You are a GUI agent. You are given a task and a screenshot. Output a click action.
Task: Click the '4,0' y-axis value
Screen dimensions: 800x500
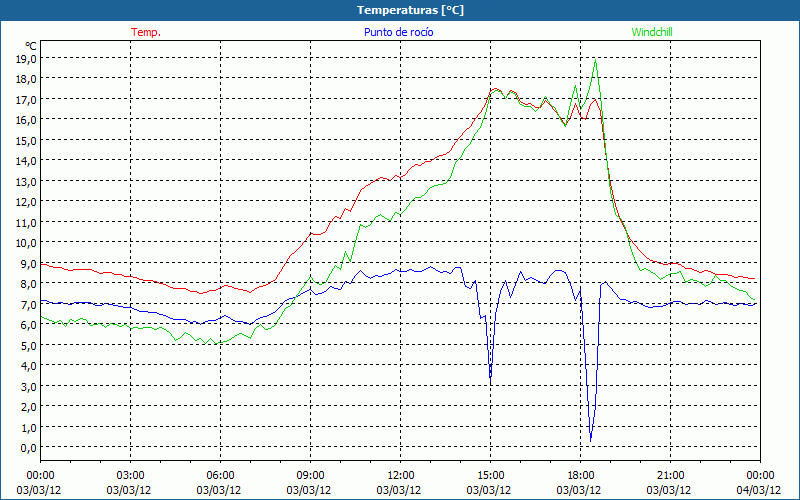click(28, 366)
